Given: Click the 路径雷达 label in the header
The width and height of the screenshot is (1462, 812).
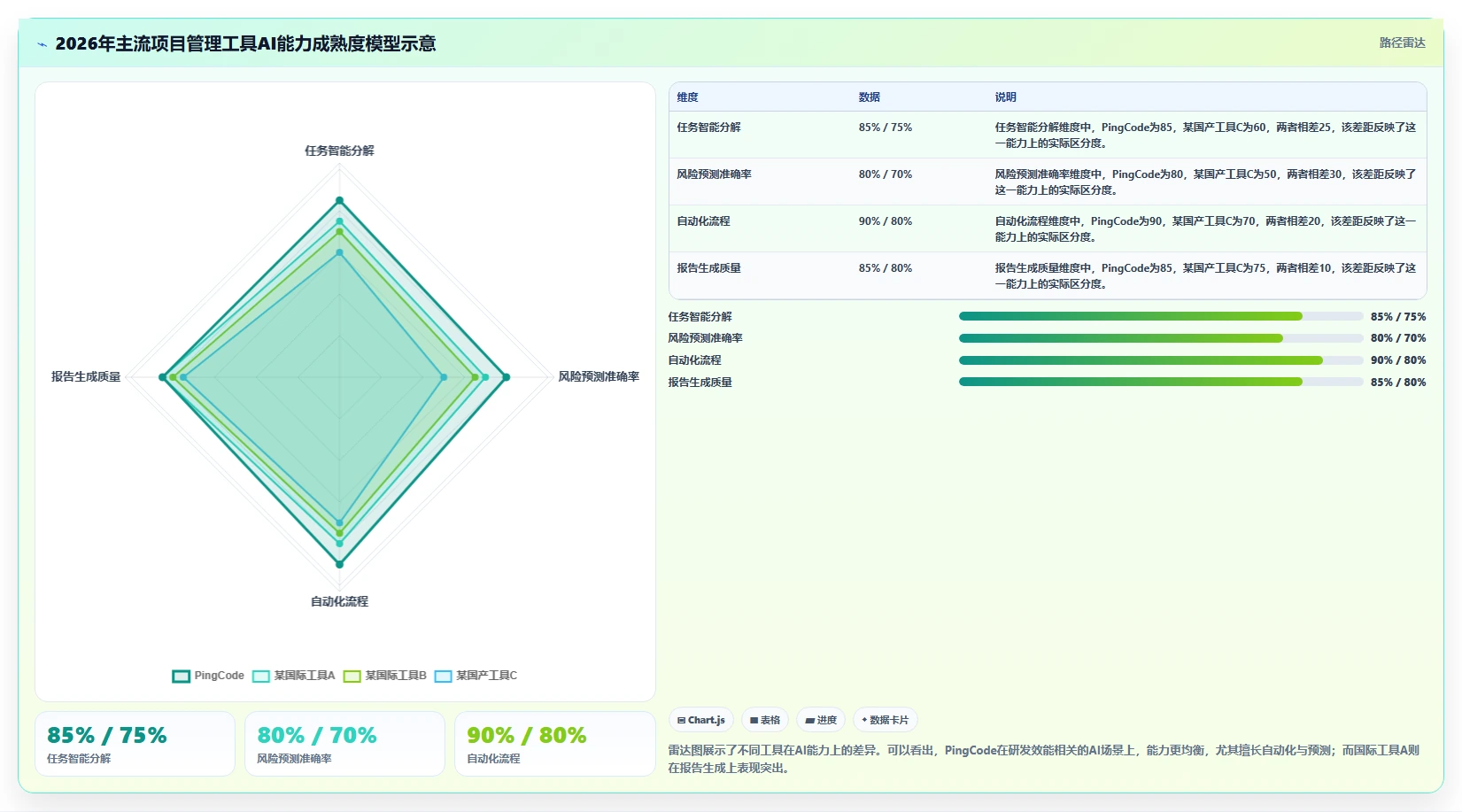Looking at the screenshot, I should [x=1402, y=43].
